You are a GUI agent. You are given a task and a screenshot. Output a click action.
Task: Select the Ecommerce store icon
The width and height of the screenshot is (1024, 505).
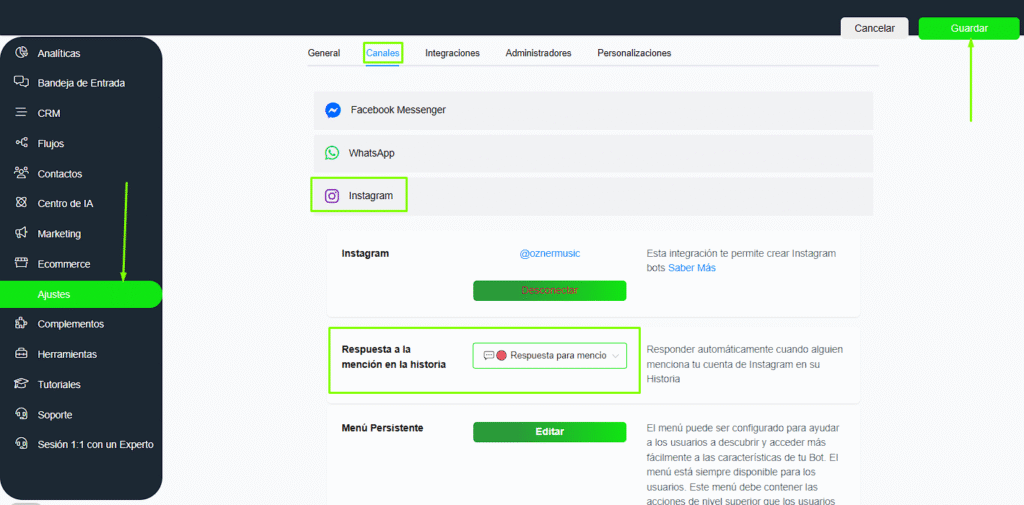click(x=21, y=264)
